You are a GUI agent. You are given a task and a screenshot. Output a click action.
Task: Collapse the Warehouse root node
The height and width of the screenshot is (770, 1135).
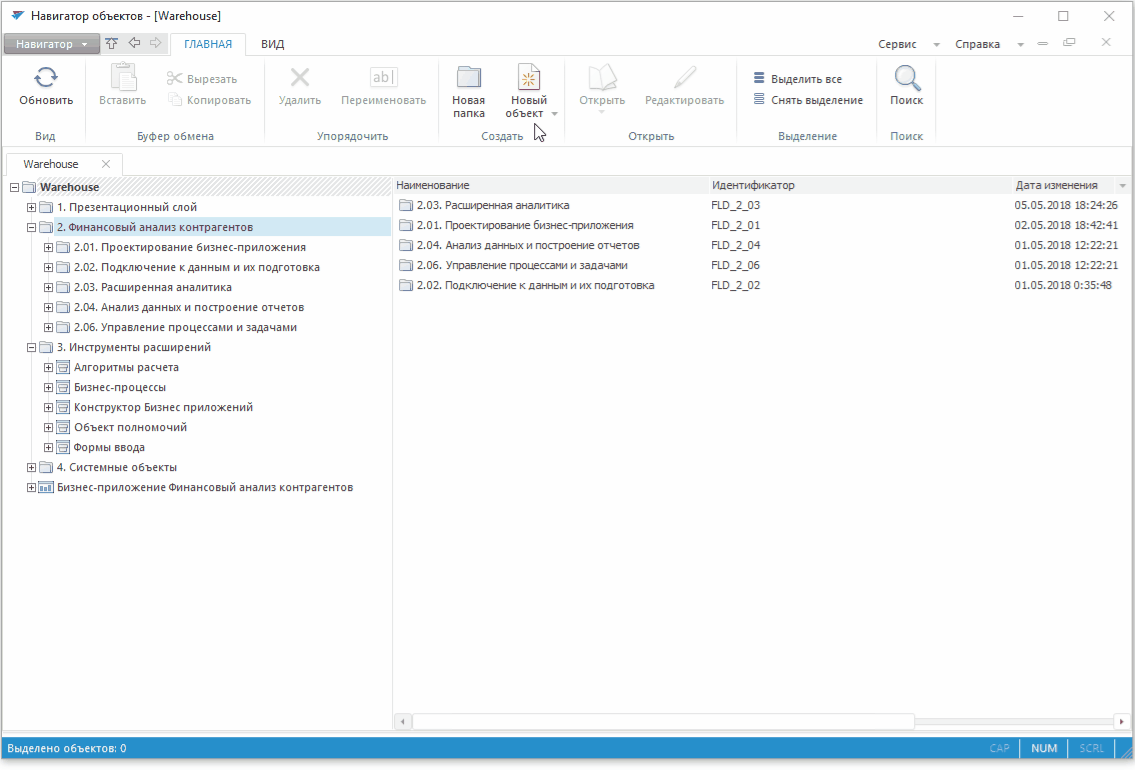pyautogui.click(x=14, y=187)
